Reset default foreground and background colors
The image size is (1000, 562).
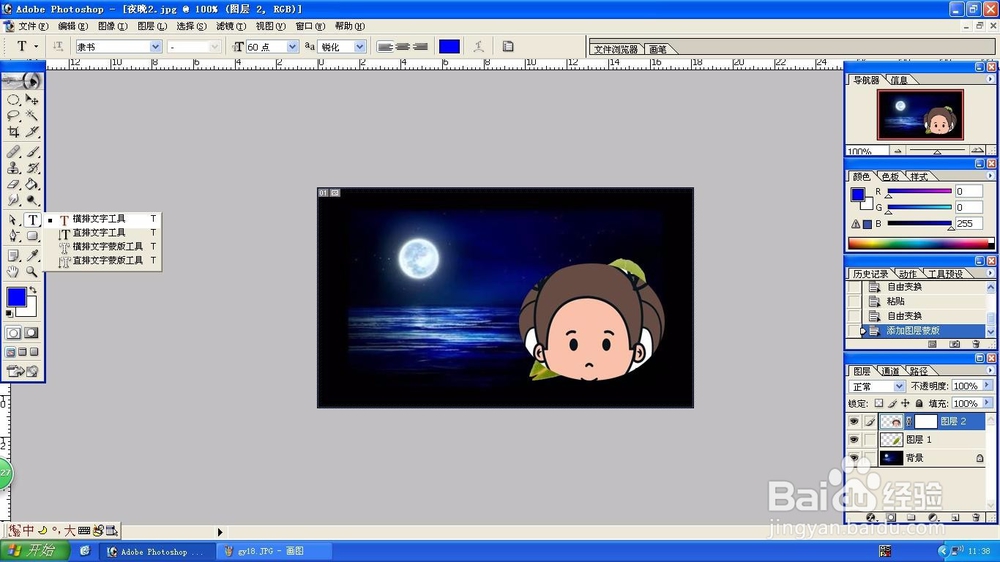pos(9,313)
